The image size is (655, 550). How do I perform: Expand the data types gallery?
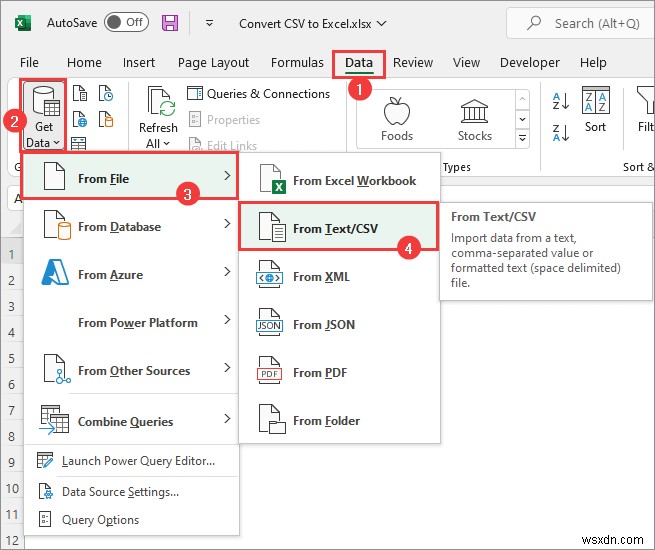pyautogui.click(x=522, y=138)
